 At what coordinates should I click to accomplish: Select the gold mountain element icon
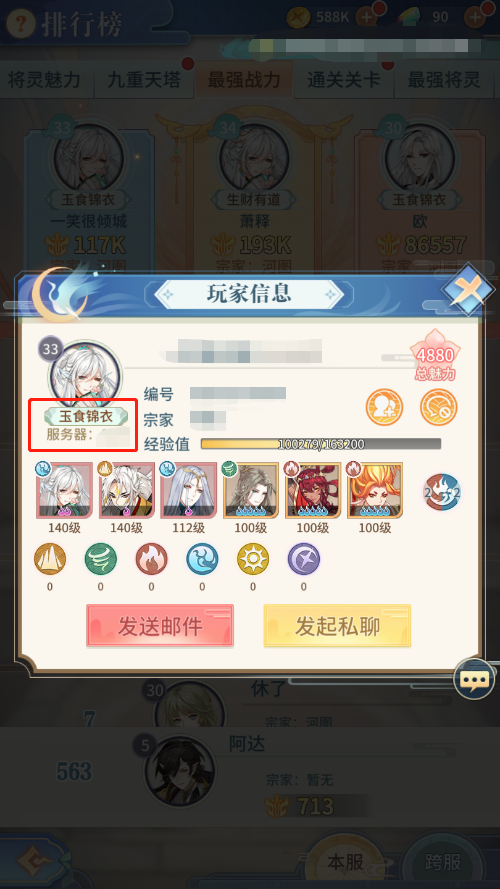pos(50,560)
